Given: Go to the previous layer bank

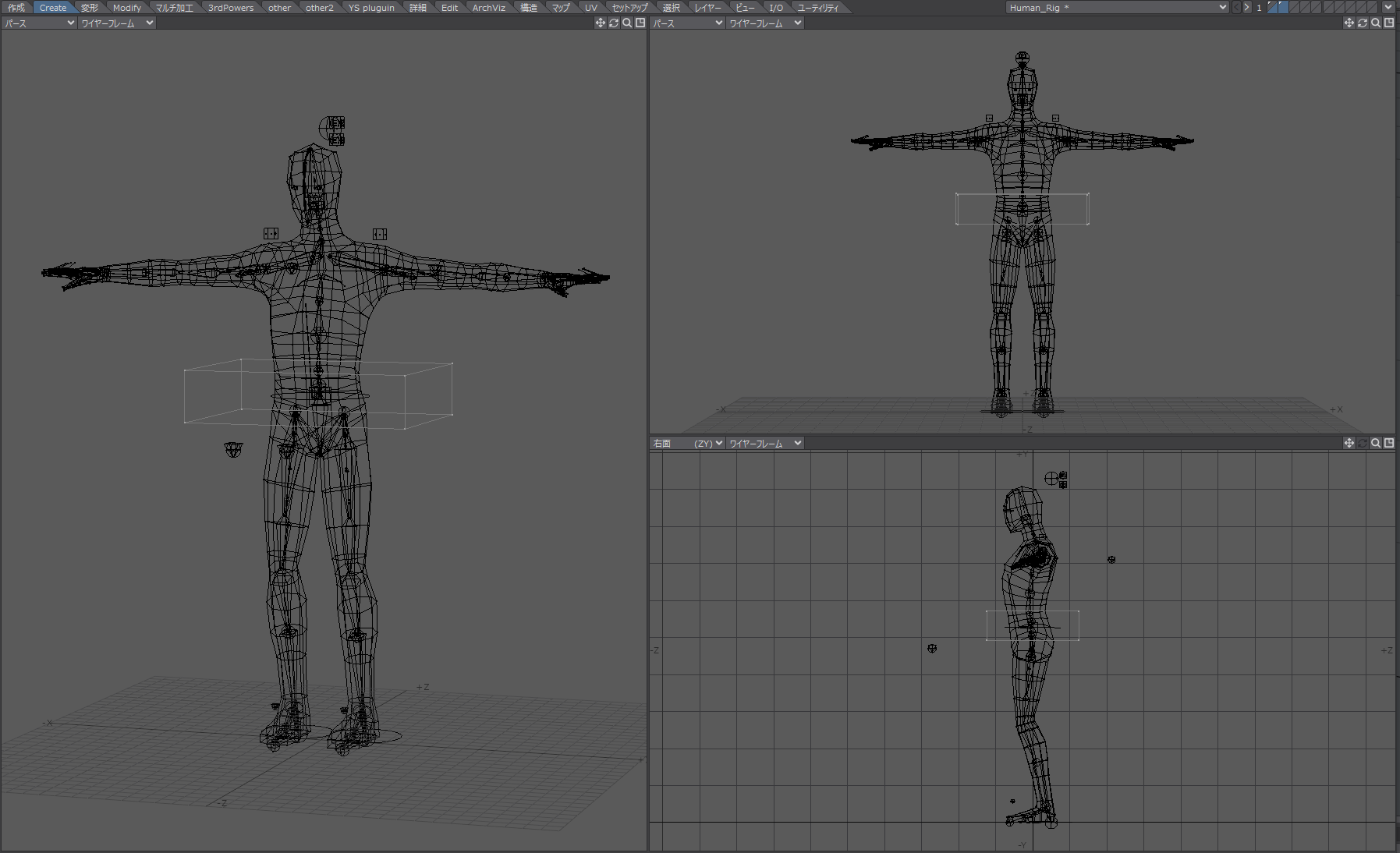Looking at the screenshot, I should 1236,7.
